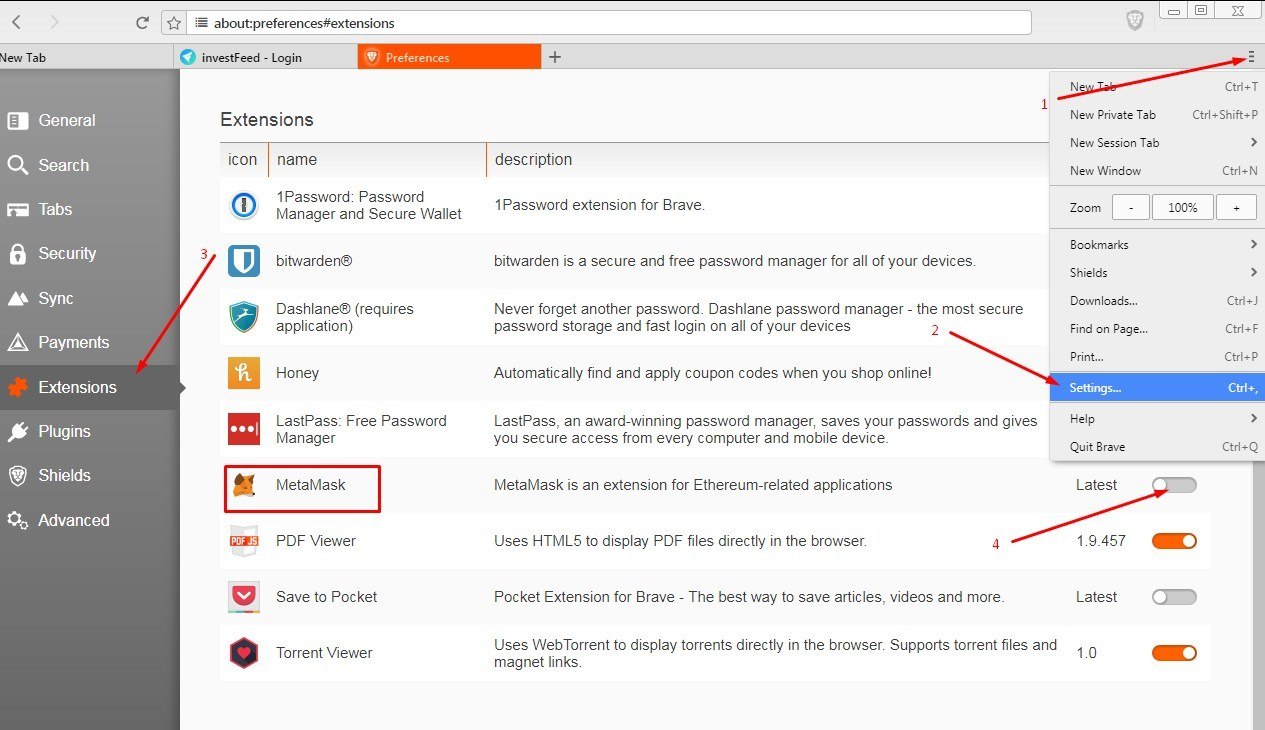The width and height of the screenshot is (1265, 730).
Task: Click the description column header
Action: click(x=534, y=159)
